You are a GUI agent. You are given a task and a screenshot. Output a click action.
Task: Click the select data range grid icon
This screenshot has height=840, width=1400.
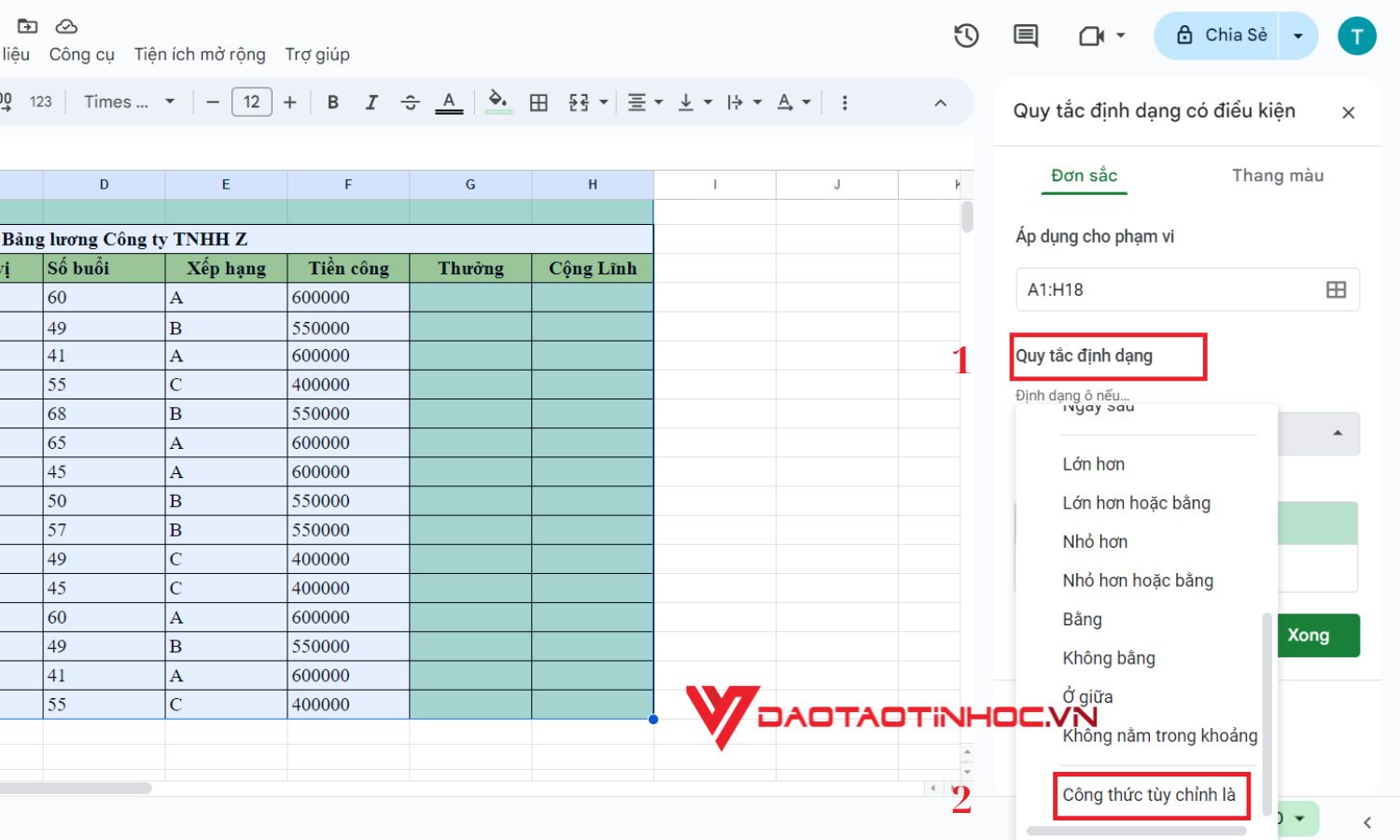click(x=1336, y=290)
